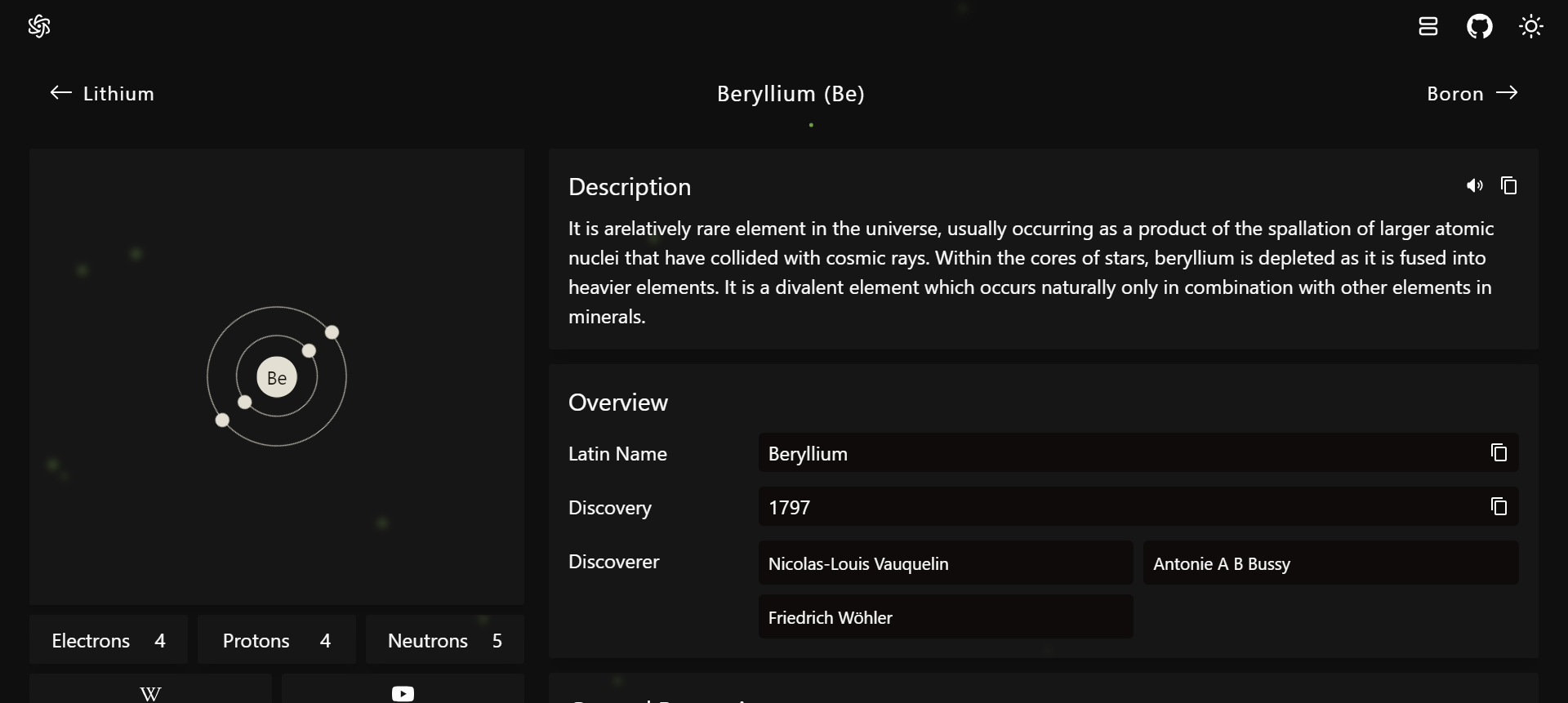Click the Friedrich Wöhler discoverer chip
Screen dimensions: 1568x703
(945, 617)
